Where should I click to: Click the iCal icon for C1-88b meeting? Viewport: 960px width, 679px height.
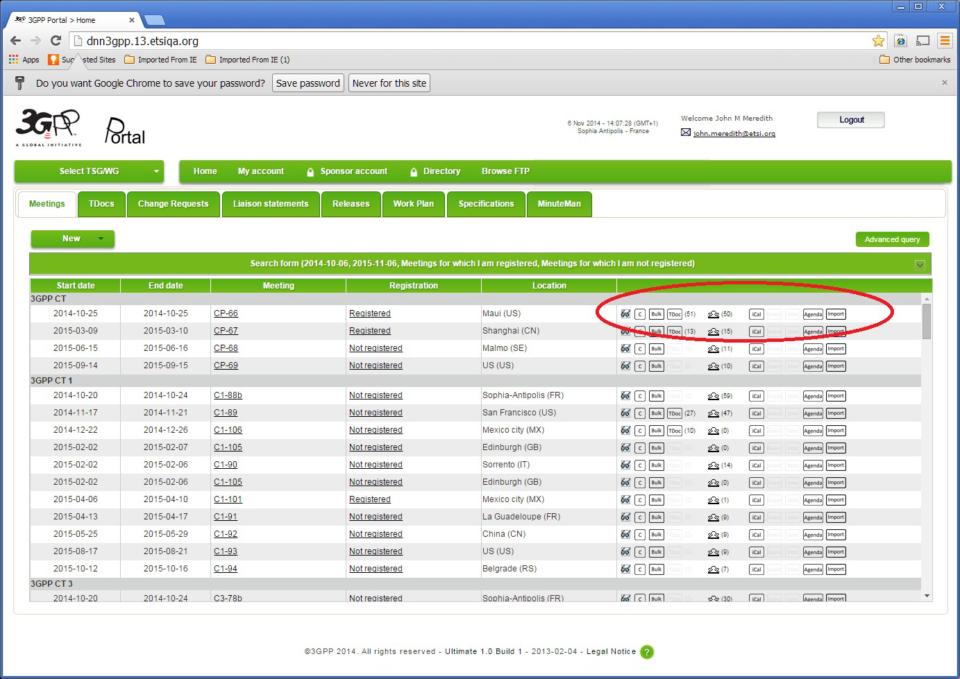[x=757, y=396]
